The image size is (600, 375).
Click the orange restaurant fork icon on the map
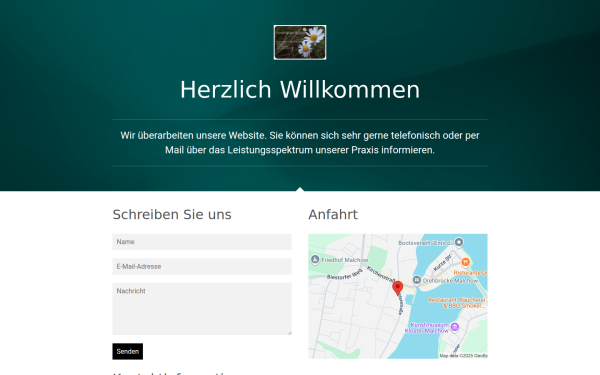tap(466, 262)
